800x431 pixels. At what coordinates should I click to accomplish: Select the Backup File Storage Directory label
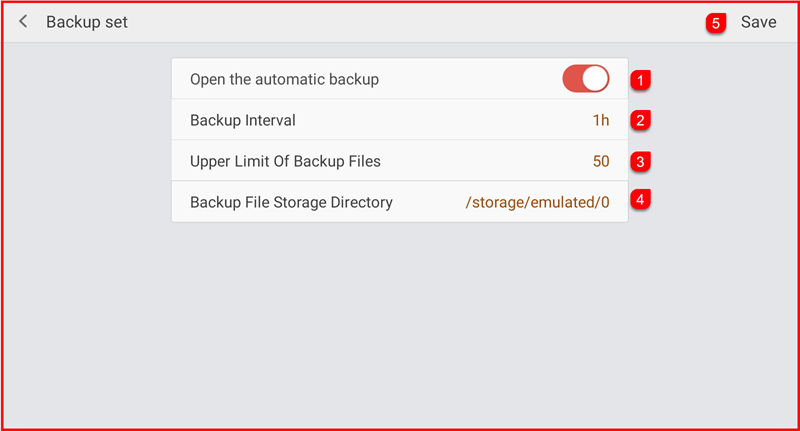tap(291, 202)
